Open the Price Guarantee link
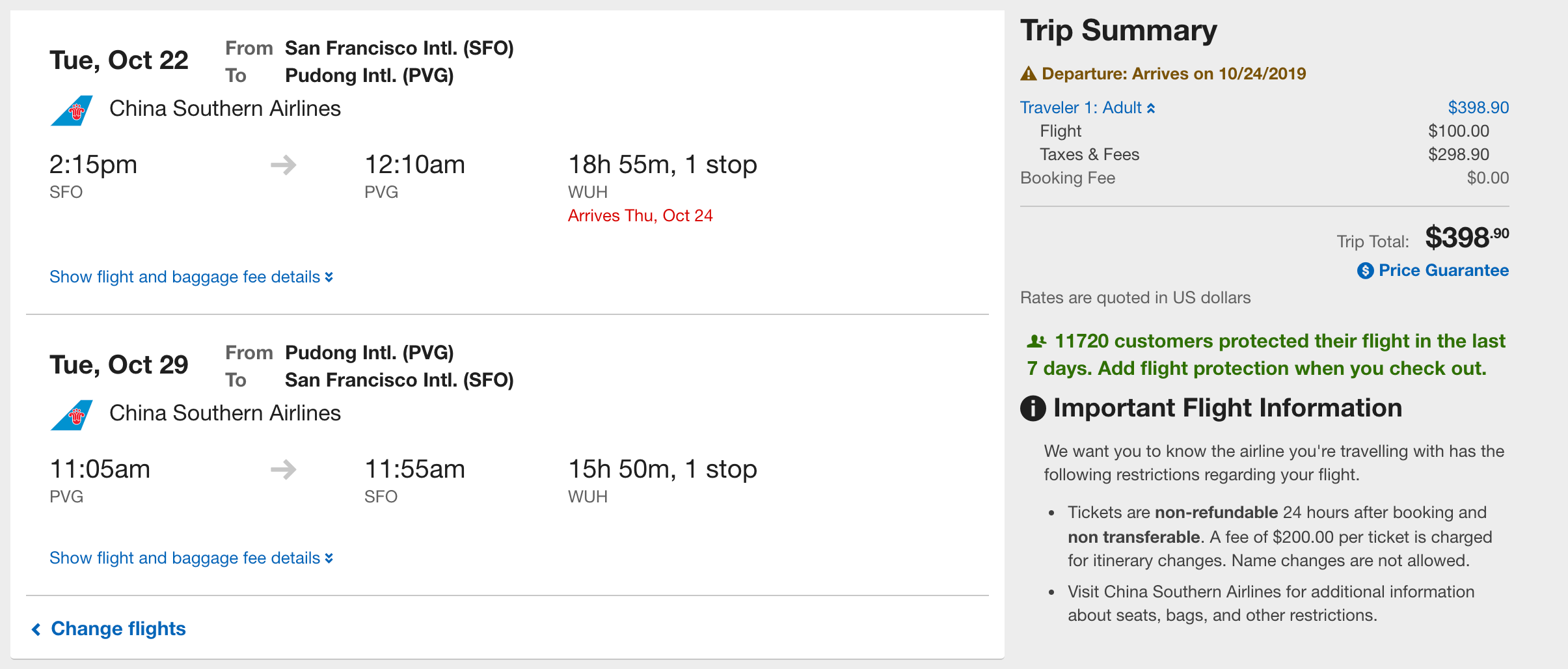The height and width of the screenshot is (669, 1568). [1444, 270]
